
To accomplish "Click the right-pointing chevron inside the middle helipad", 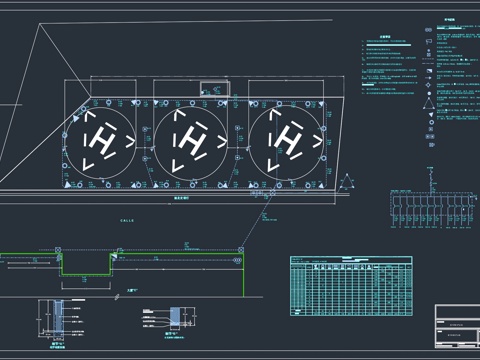I will 222,142.
